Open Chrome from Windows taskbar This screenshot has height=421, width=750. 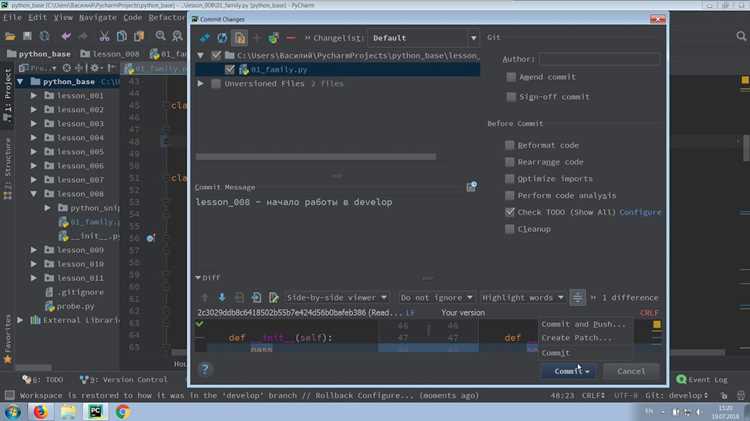122,411
